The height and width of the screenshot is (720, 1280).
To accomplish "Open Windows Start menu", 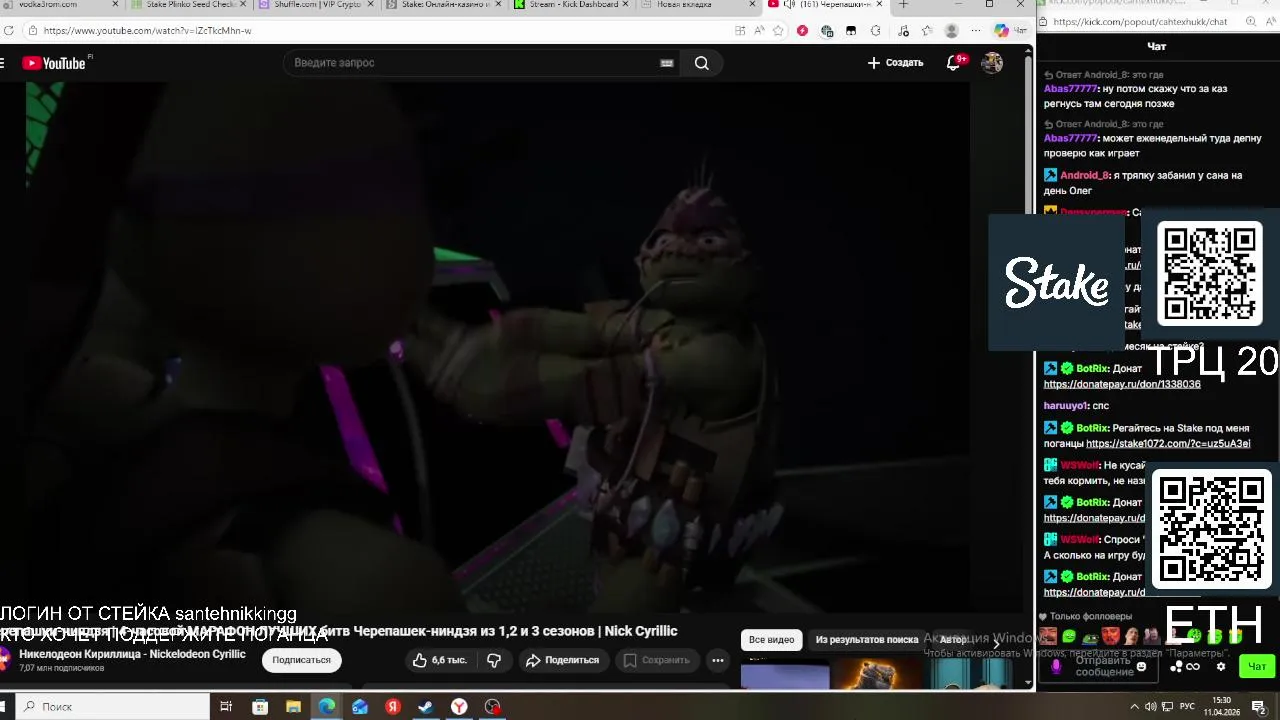I will (x=2, y=707).
